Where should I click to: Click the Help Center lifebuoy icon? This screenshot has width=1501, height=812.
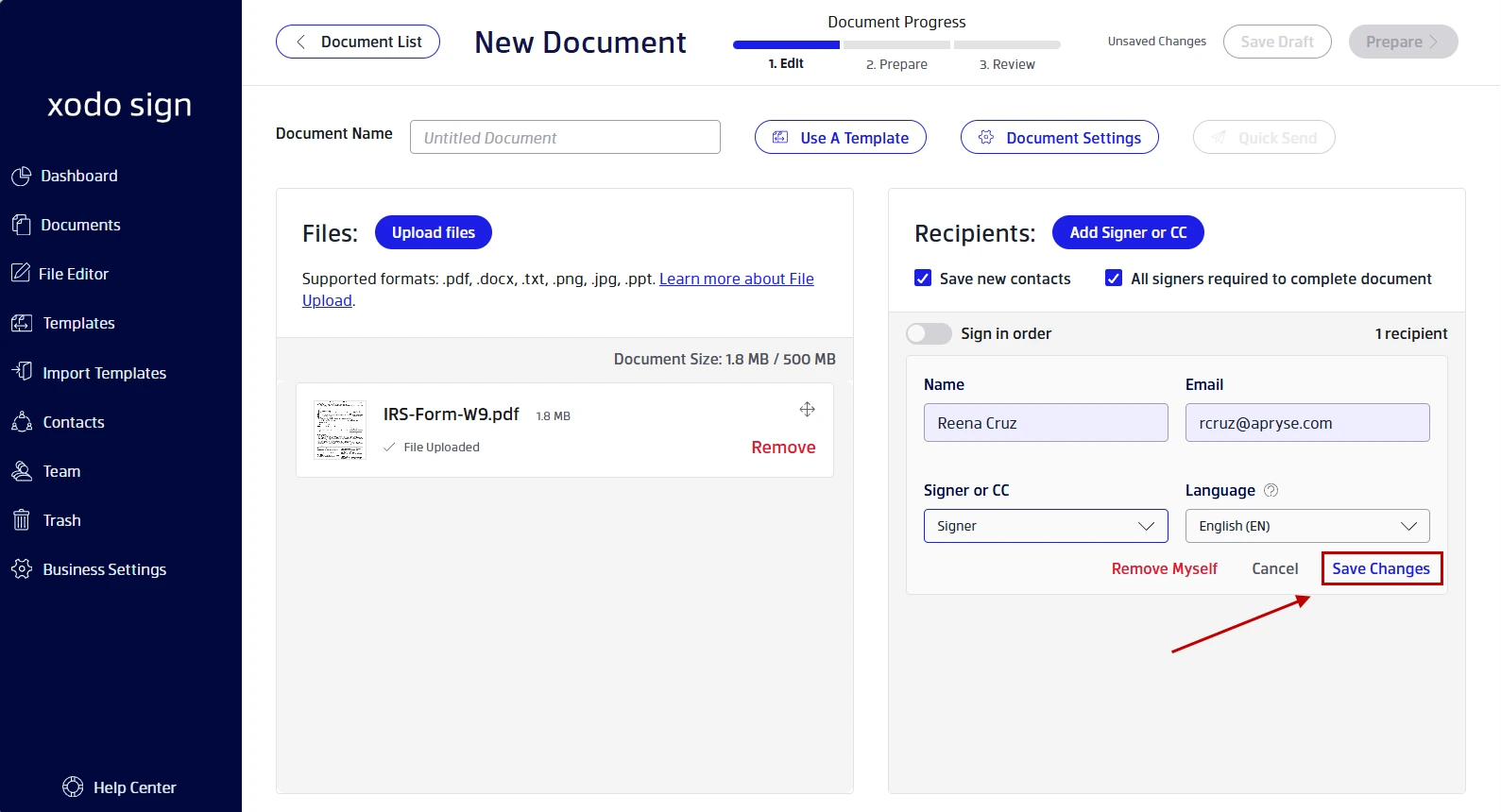point(73,787)
